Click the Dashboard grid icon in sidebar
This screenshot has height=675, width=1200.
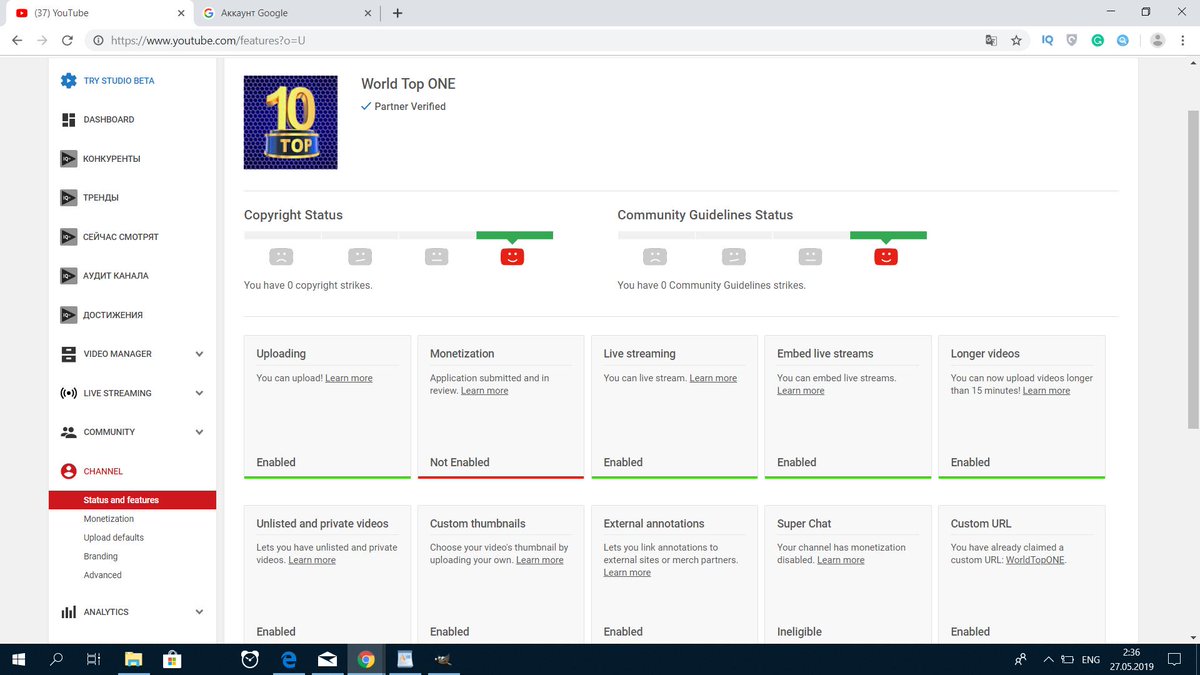(x=68, y=120)
